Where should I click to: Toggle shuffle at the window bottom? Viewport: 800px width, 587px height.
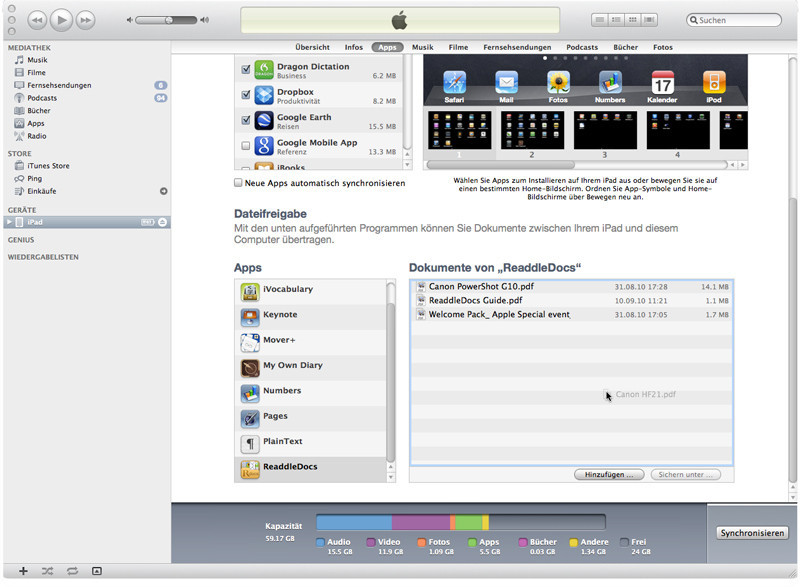click(47, 571)
